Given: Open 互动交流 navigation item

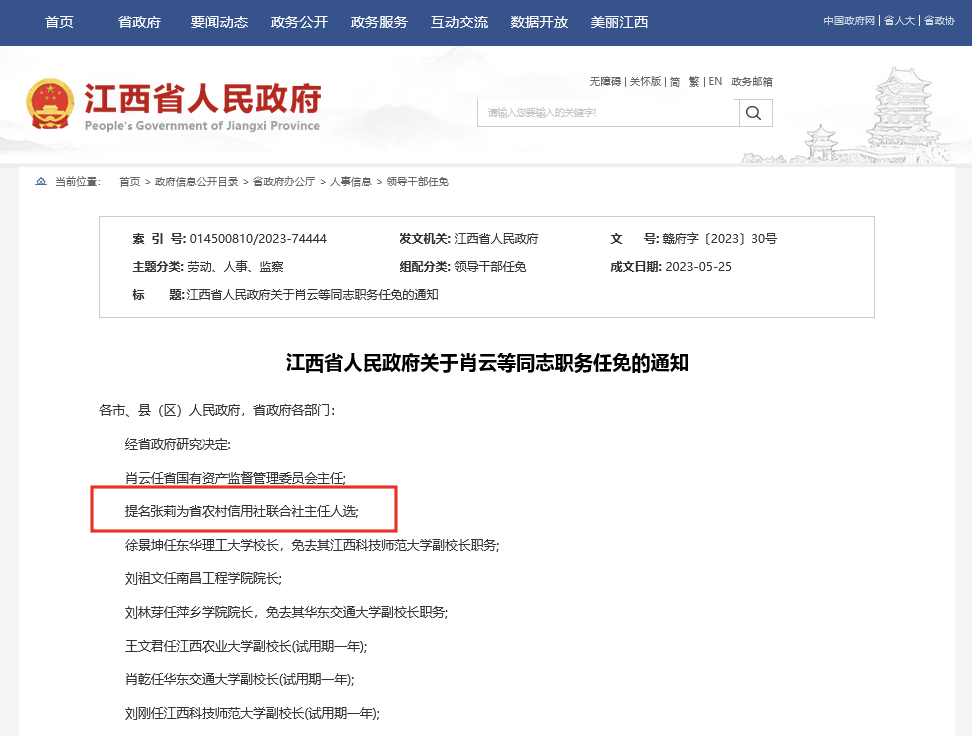Looking at the screenshot, I should tap(459, 22).
